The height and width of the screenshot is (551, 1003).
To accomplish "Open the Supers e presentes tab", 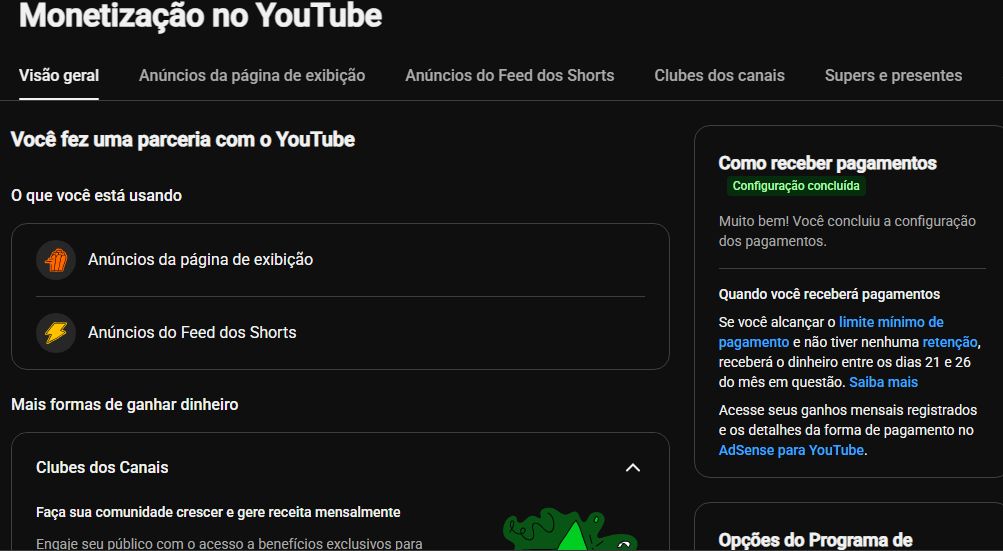I will [x=894, y=76].
